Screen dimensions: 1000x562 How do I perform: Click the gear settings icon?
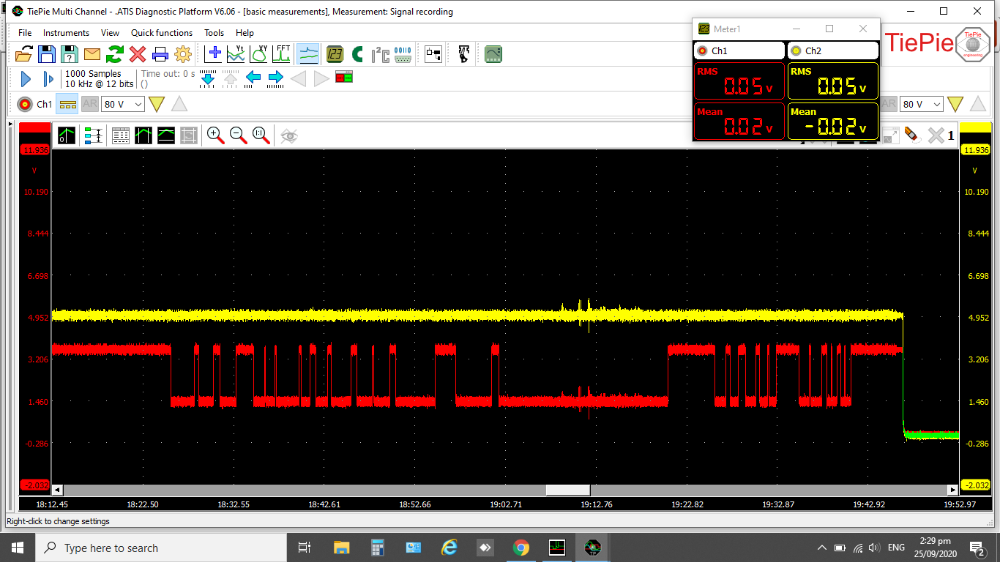tap(182, 54)
